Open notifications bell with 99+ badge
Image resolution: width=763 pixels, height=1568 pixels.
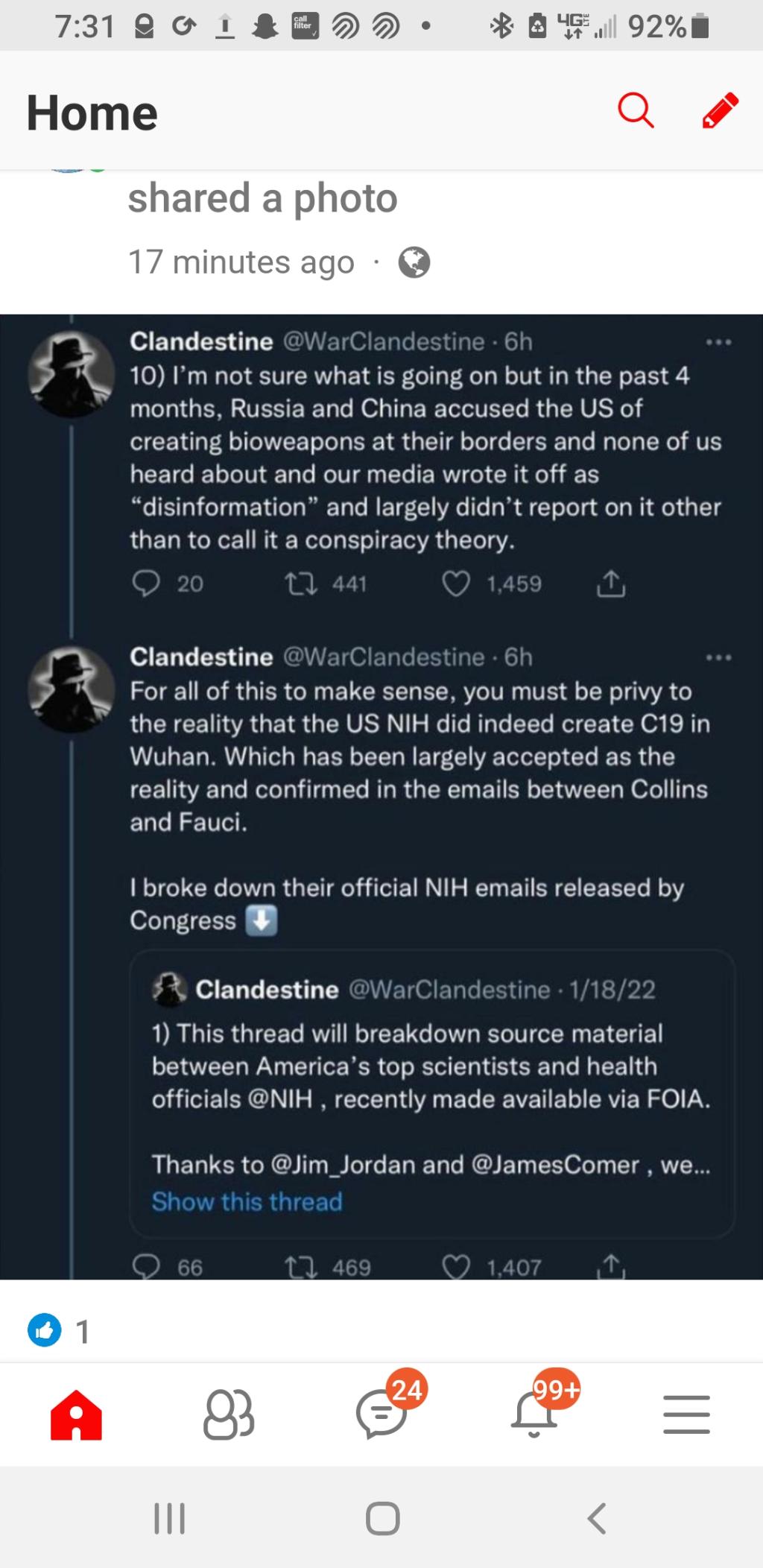coord(534,1413)
